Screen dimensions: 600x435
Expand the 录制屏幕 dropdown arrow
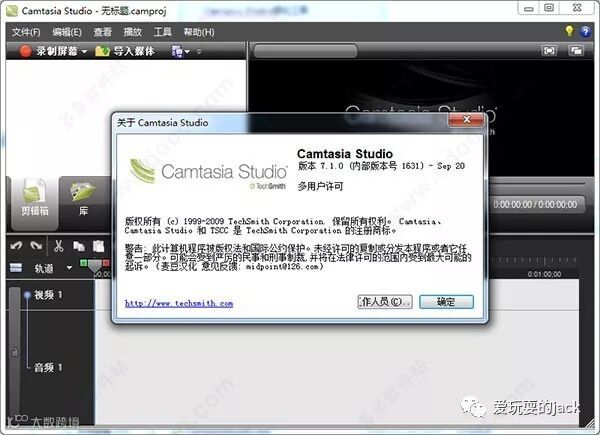click(x=84, y=51)
